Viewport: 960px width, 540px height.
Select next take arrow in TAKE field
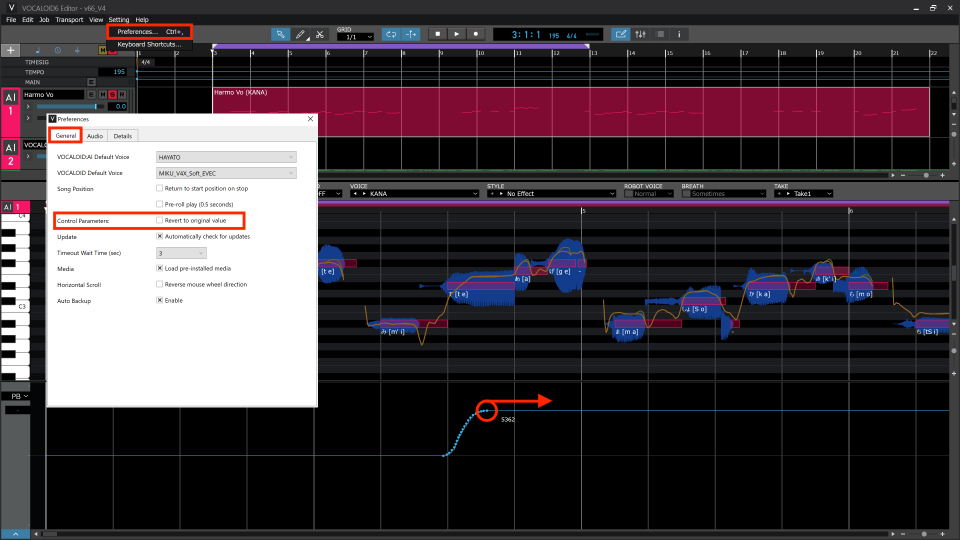click(x=788, y=193)
